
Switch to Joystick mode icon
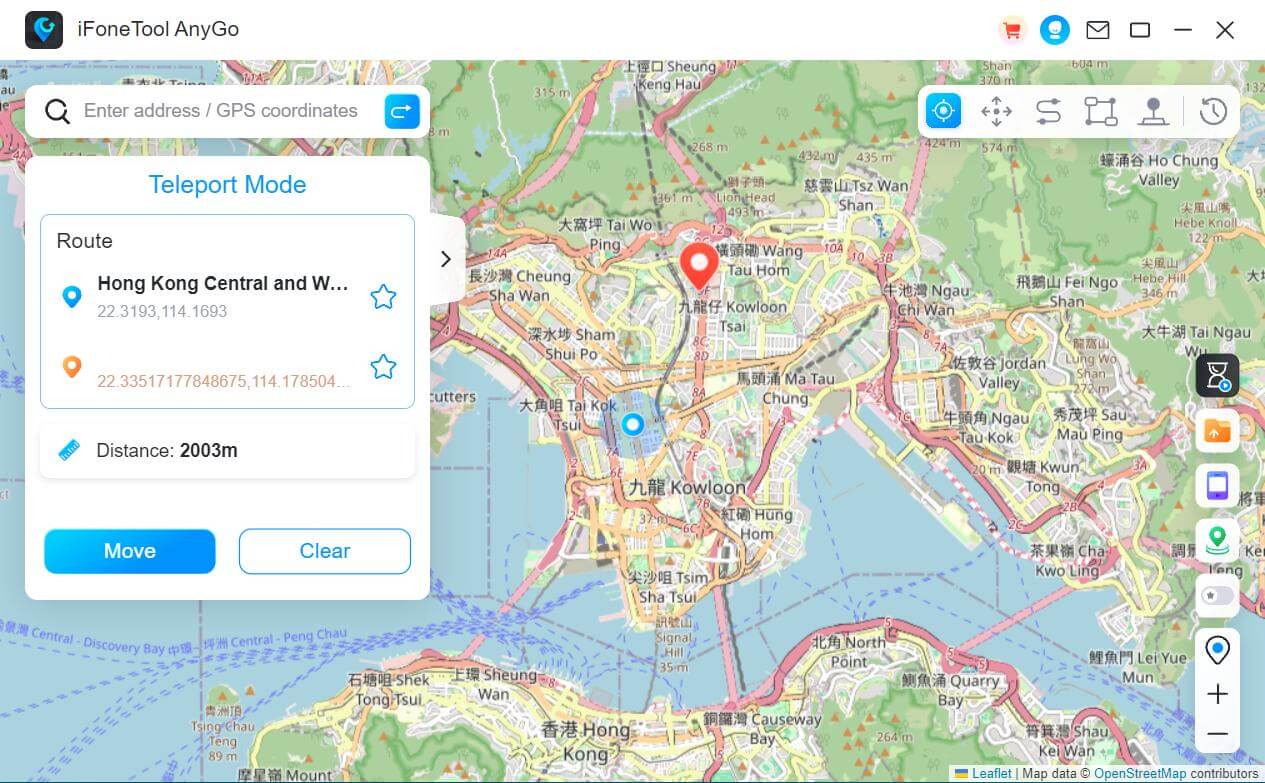click(x=996, y=111)
